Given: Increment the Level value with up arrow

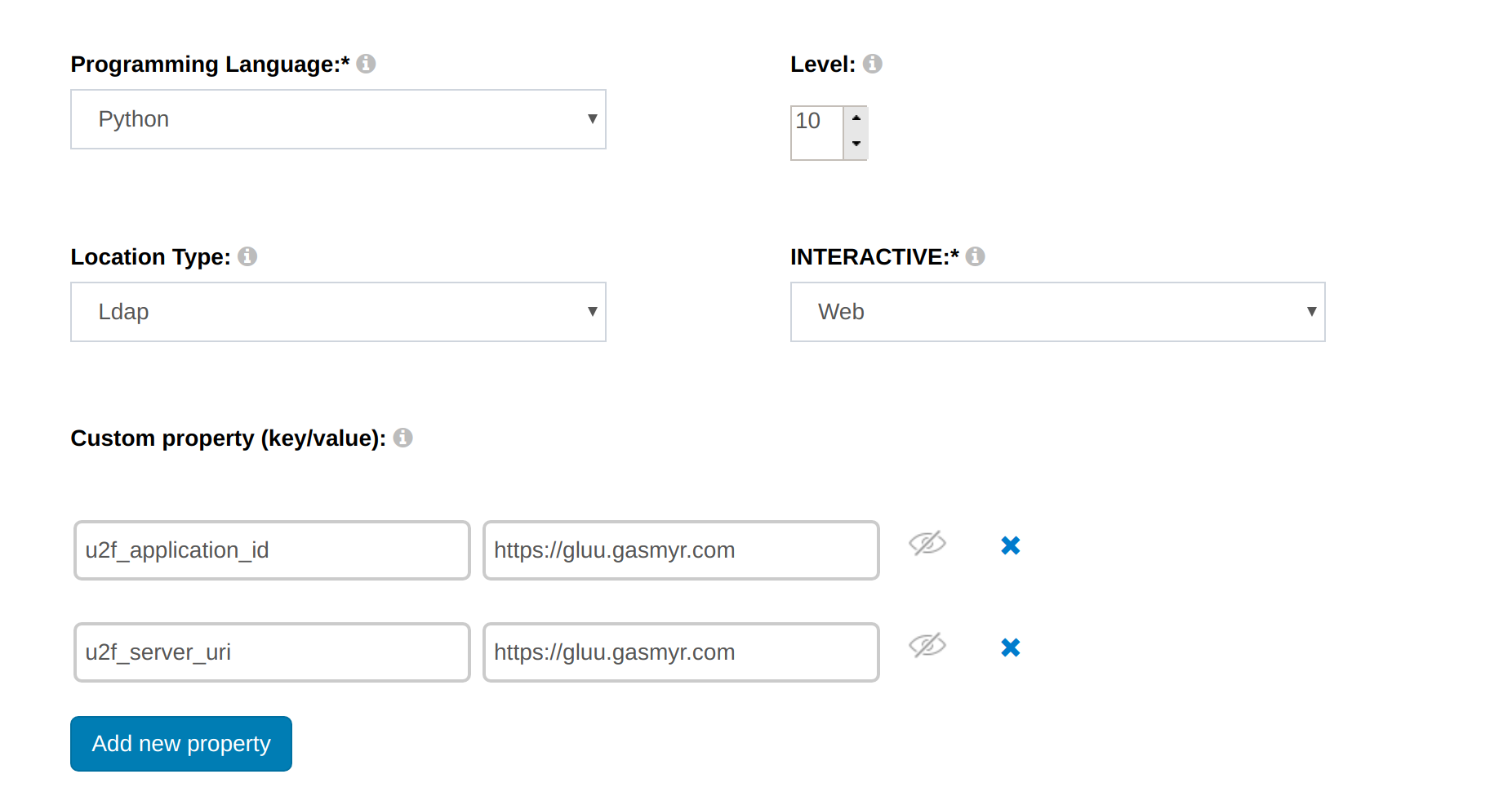Looking at the screenshot, I should point(856,118).
